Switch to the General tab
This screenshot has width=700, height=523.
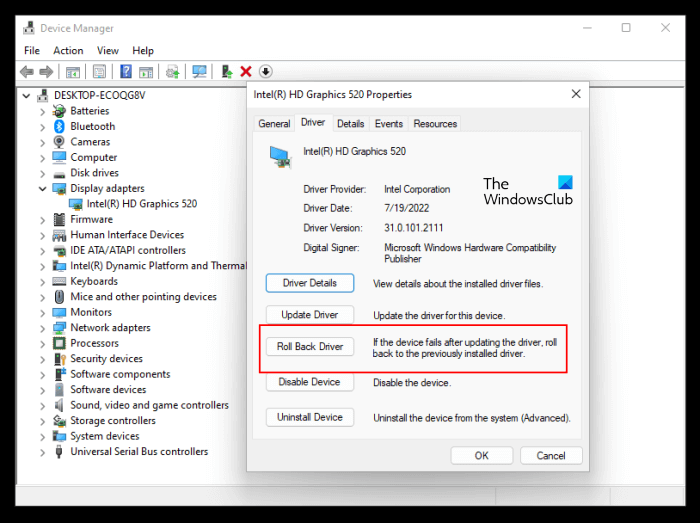pyautogui.click(x=274, y=124)
